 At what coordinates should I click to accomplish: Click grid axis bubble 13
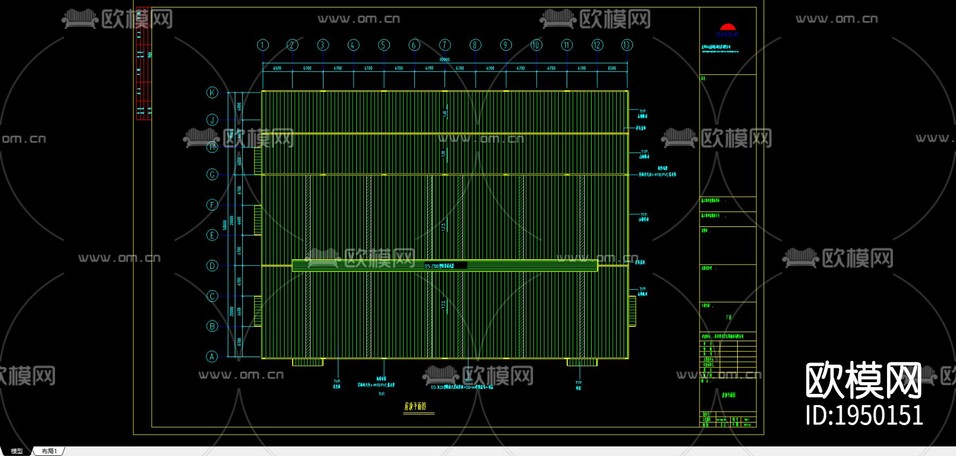click(627, 45)
